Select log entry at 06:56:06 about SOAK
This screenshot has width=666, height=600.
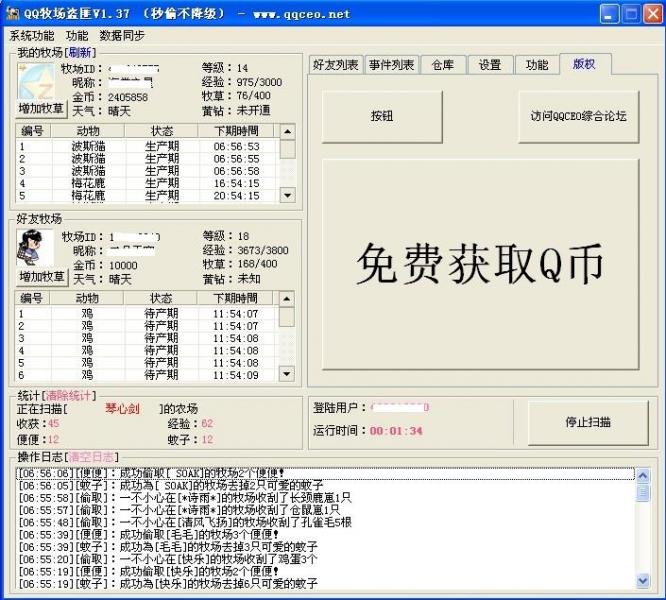pos(326,473)
